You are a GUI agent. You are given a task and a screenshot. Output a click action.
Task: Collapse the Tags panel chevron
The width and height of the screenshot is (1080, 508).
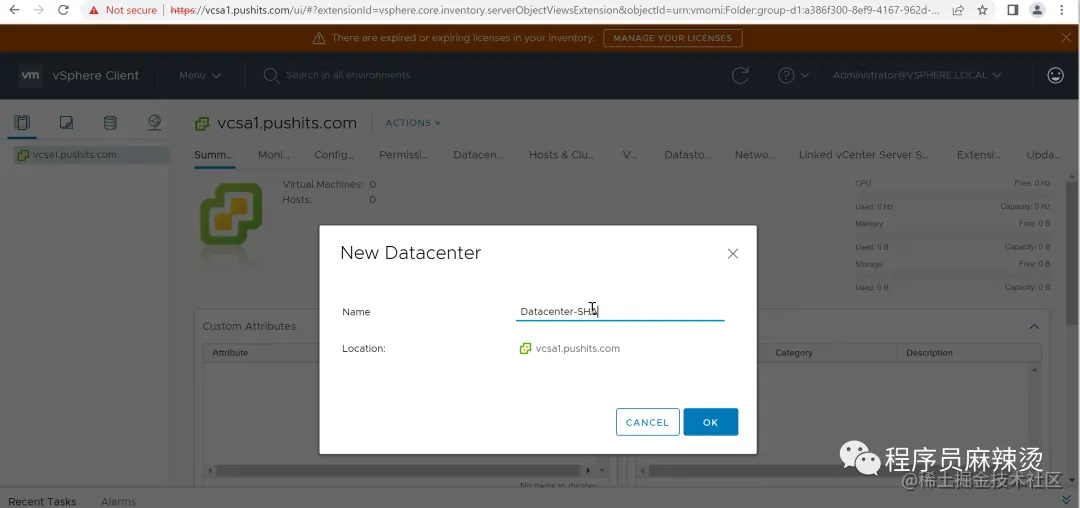(x=1034, y=326)
